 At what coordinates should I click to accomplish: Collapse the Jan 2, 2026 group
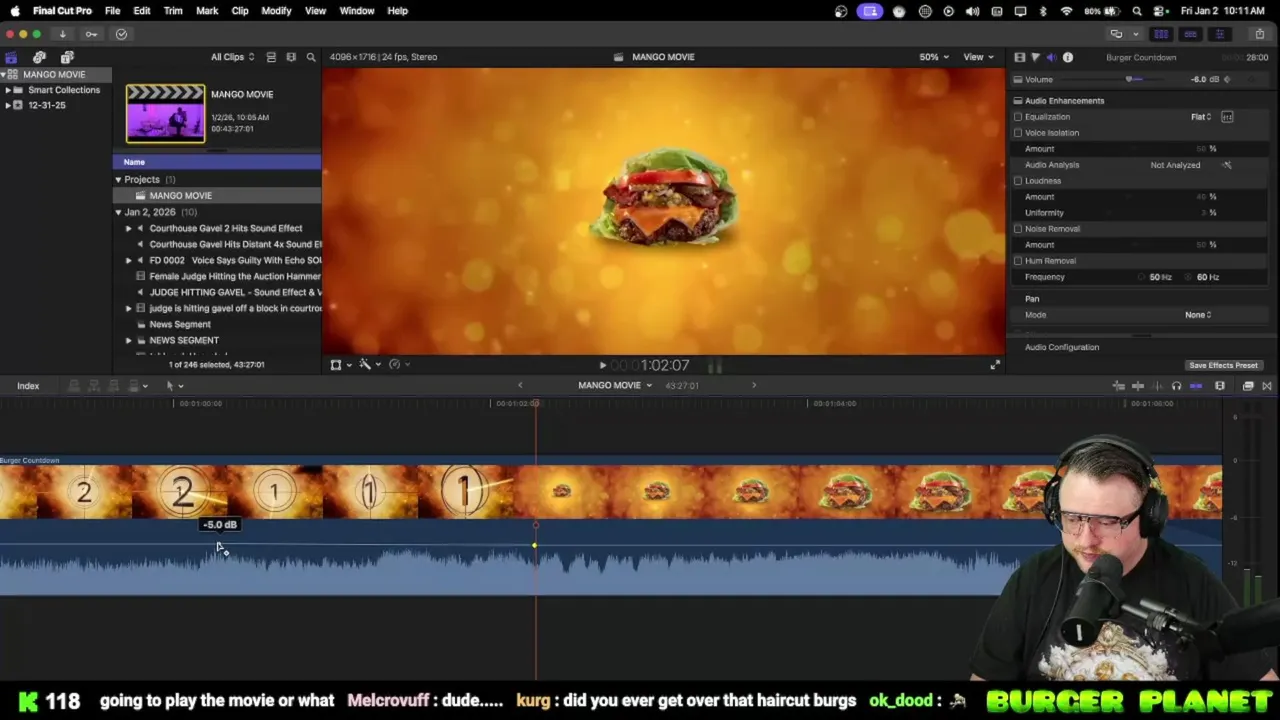[x=118, y=212]
